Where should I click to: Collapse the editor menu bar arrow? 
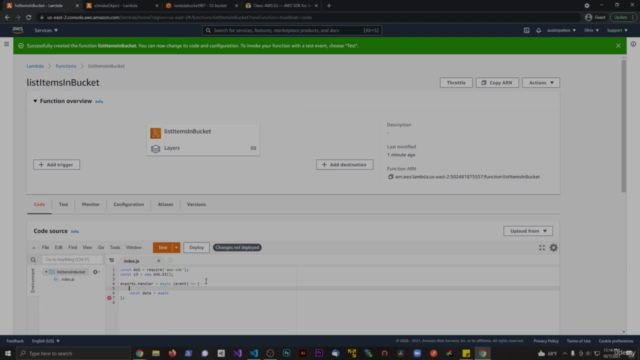tap(33, 247)
